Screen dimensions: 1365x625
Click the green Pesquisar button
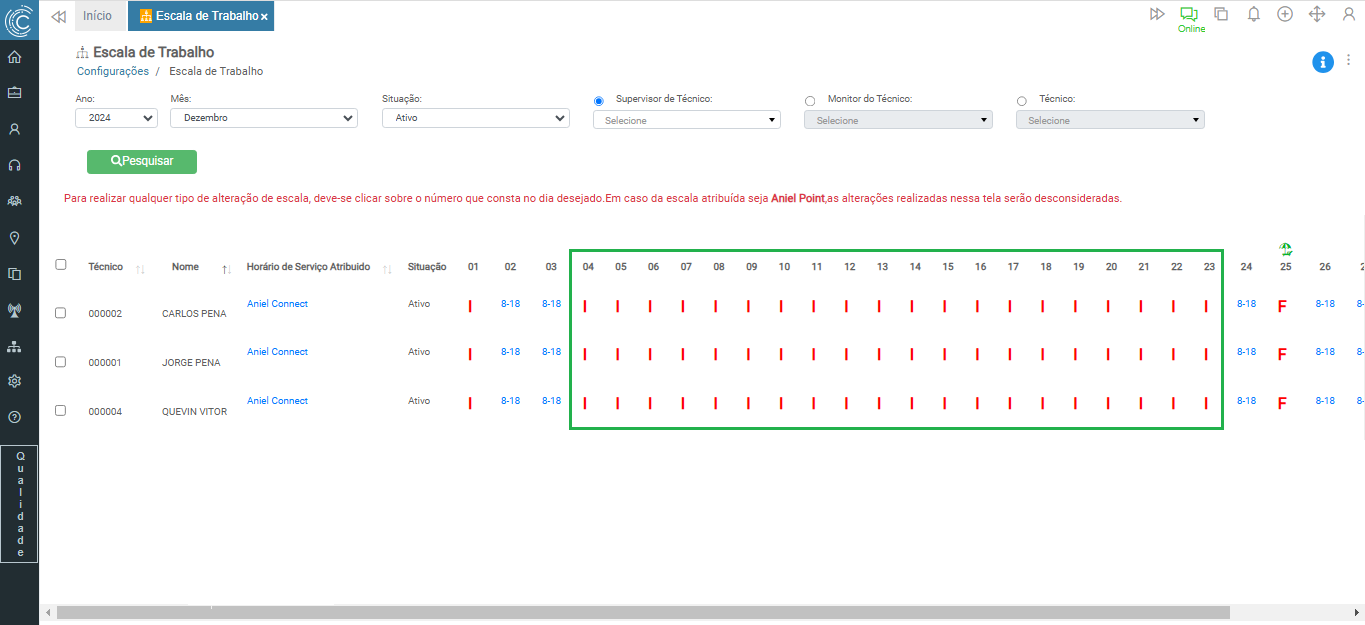pyautogui.click(x=142, y=161)
